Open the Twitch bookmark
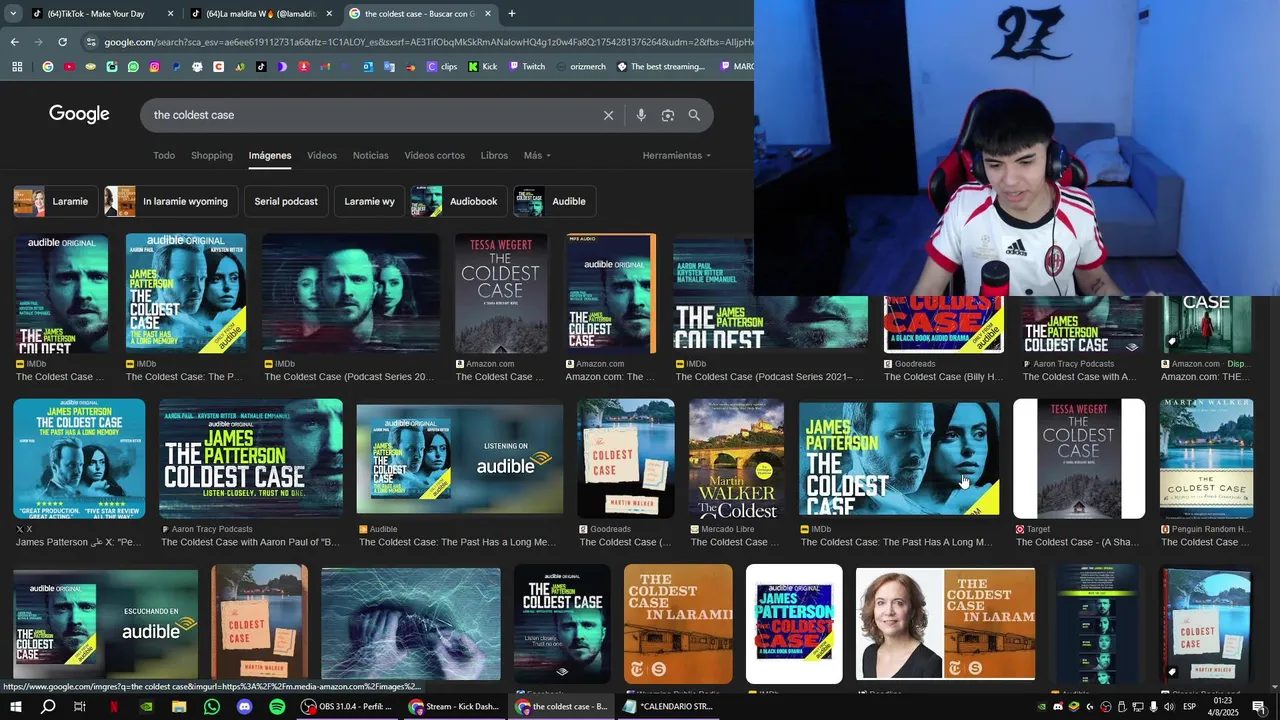 (x=527, y=67)
